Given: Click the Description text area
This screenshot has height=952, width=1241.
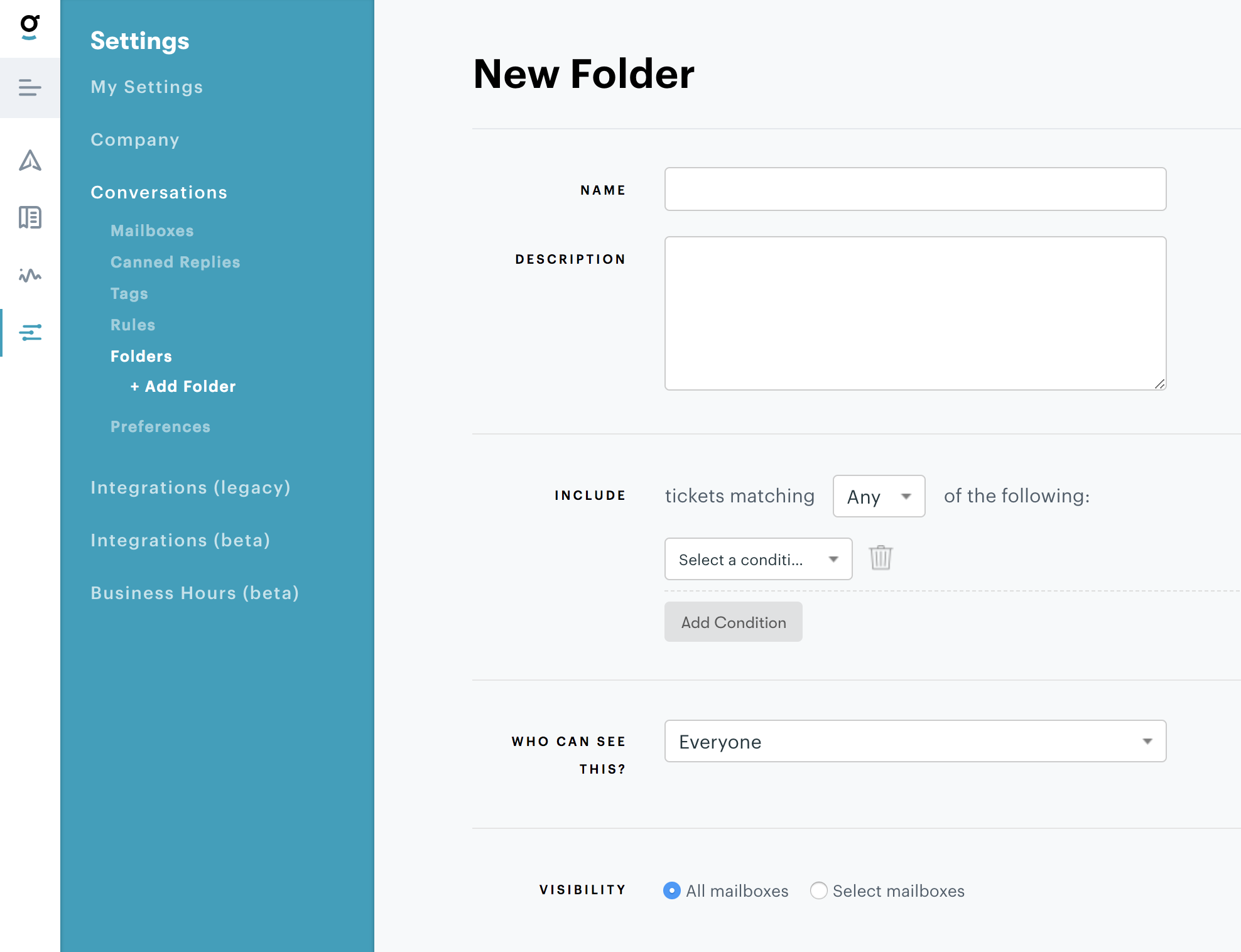Looking at the screenshot, I should [915, 312].
